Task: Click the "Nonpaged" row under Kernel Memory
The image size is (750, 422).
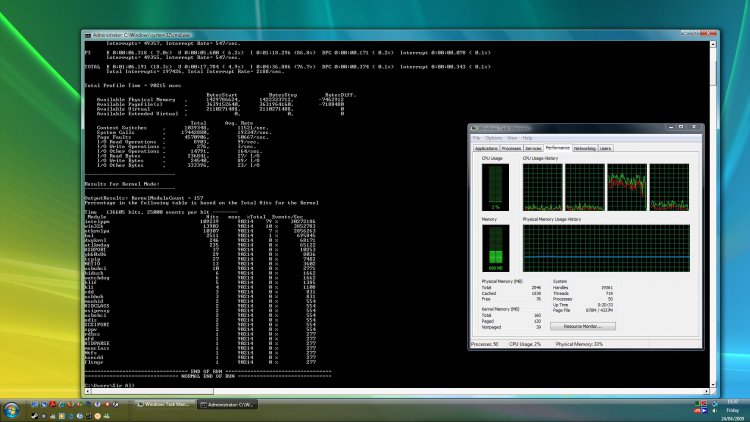Action: pyautogui.click(x=511, y=327)
